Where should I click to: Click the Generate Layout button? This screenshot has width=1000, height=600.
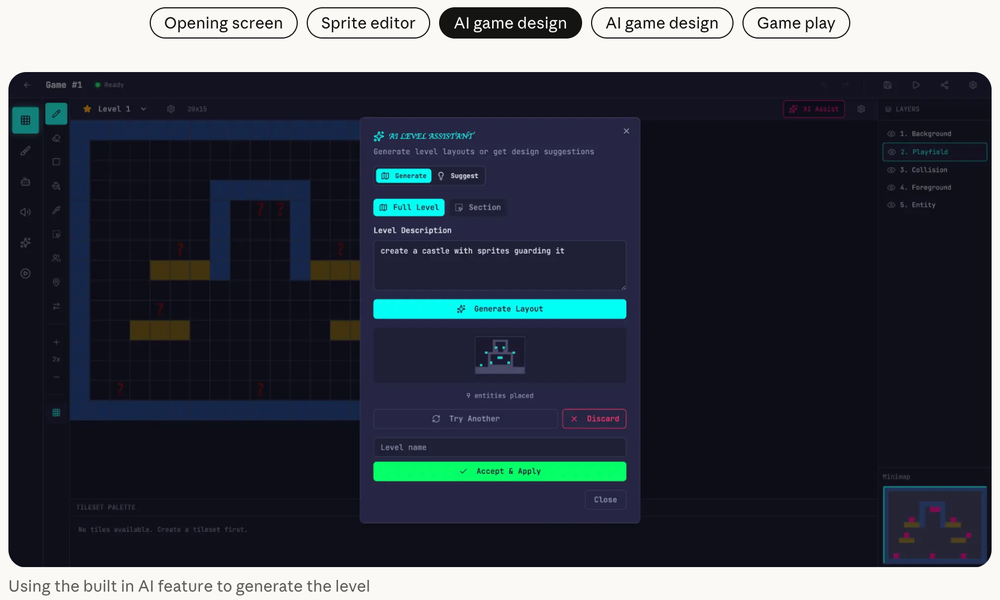click(500, 309)
